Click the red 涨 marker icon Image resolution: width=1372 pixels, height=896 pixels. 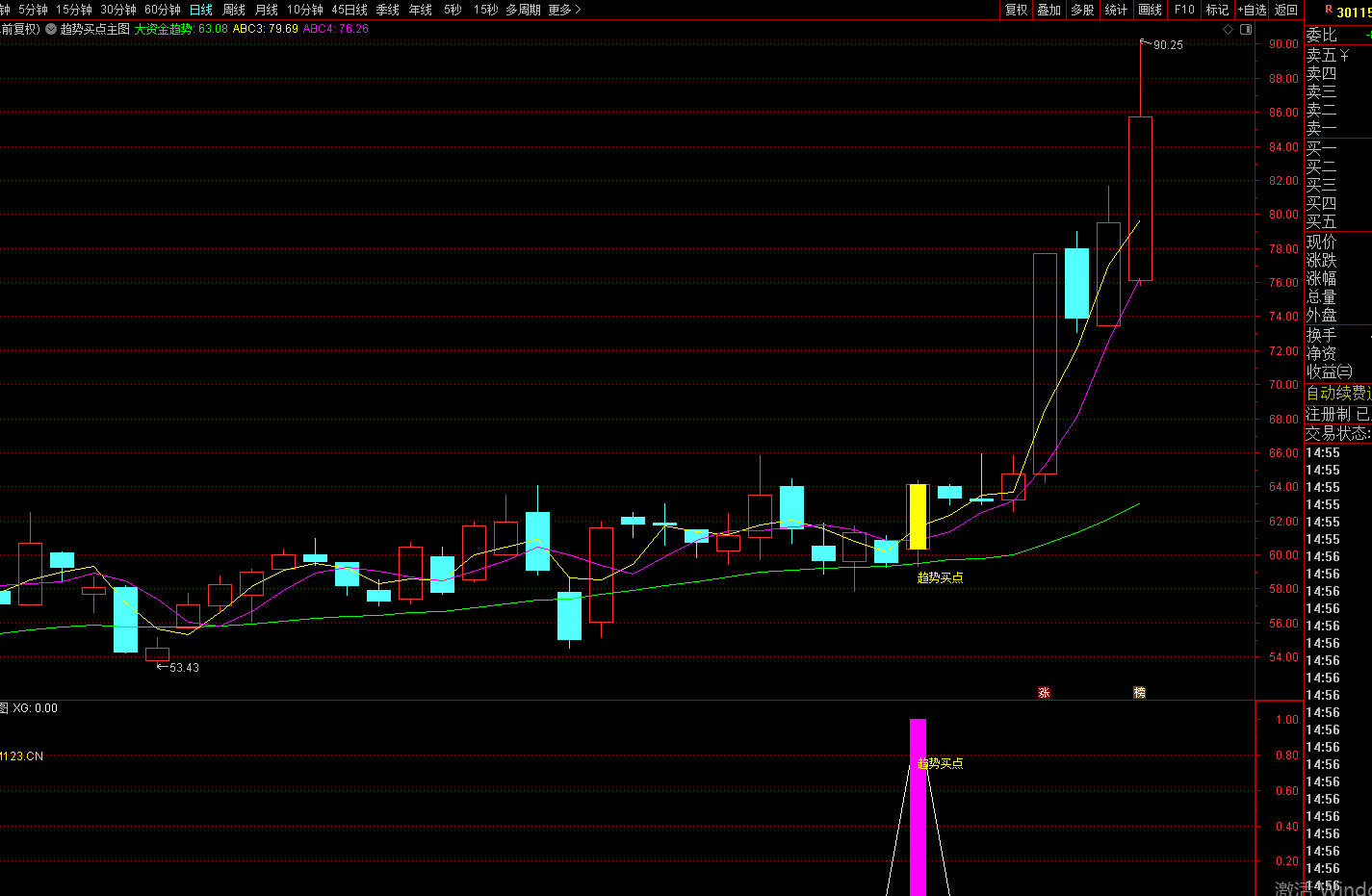(x=1044, y=692)
